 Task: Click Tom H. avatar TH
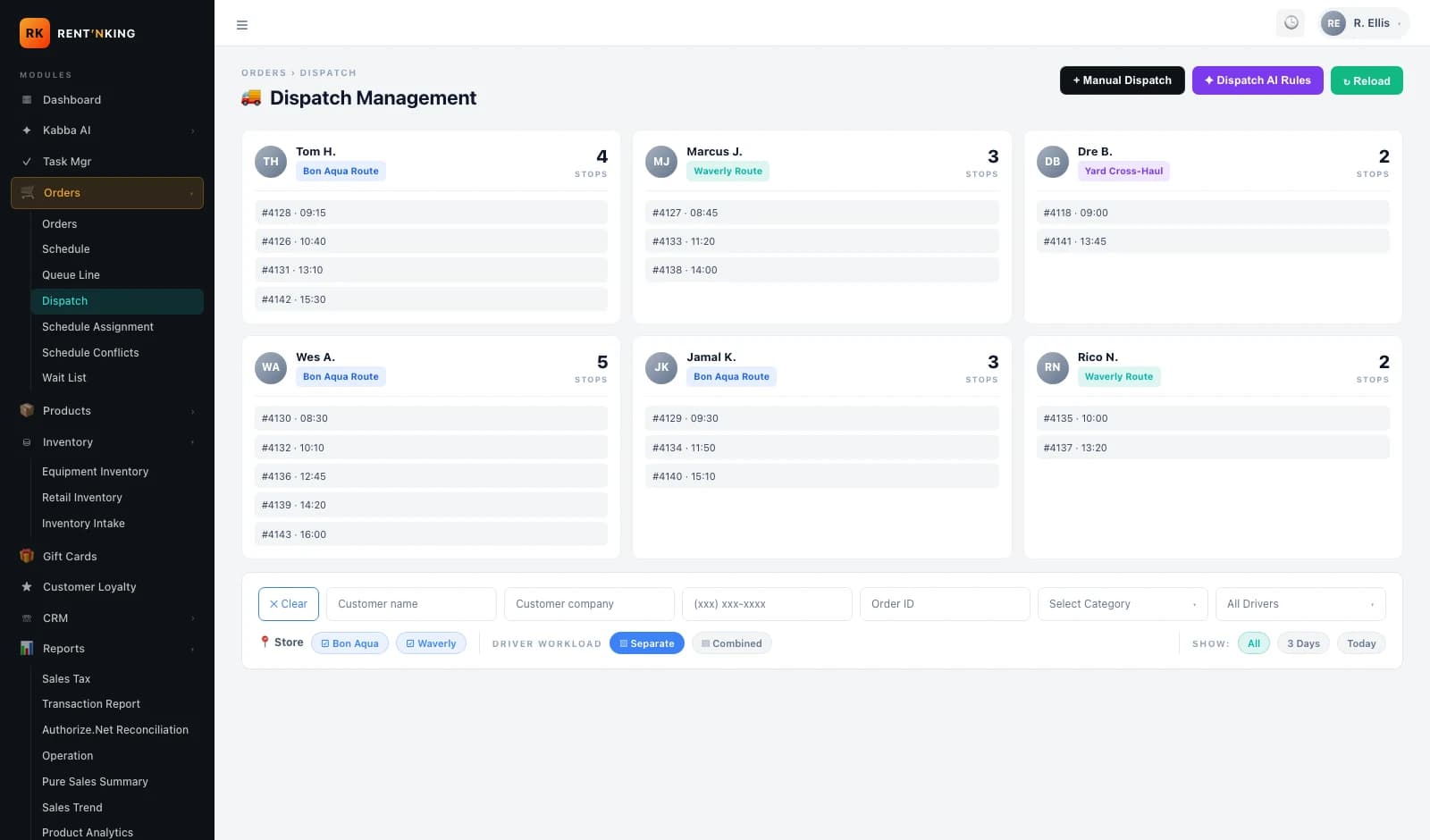pyautogui.click(x=271, y=162)
